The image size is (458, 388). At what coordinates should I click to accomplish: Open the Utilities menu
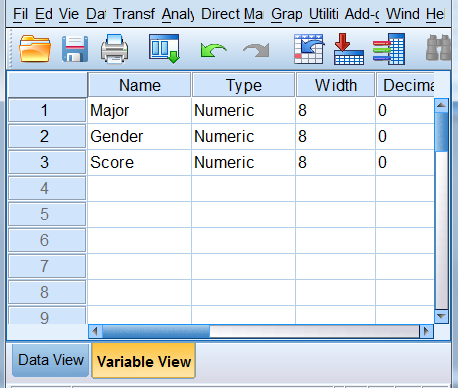click(323, 14)
